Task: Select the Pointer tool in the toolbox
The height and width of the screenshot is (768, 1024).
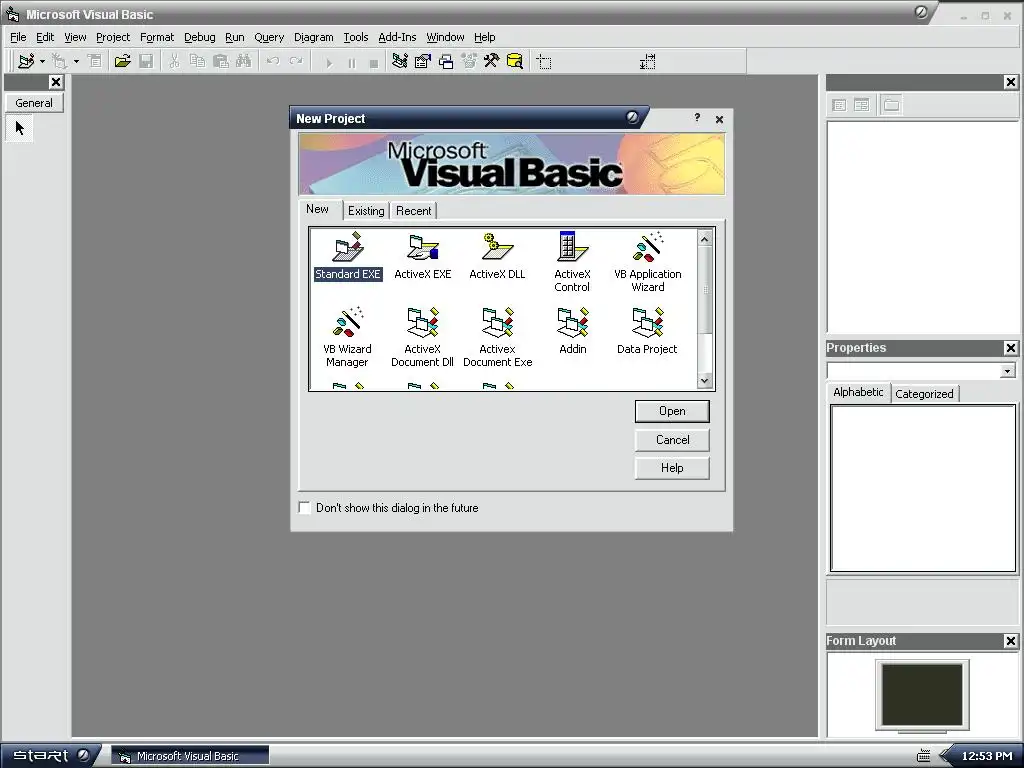Action: pyautogui.click(x=20, y=127)
